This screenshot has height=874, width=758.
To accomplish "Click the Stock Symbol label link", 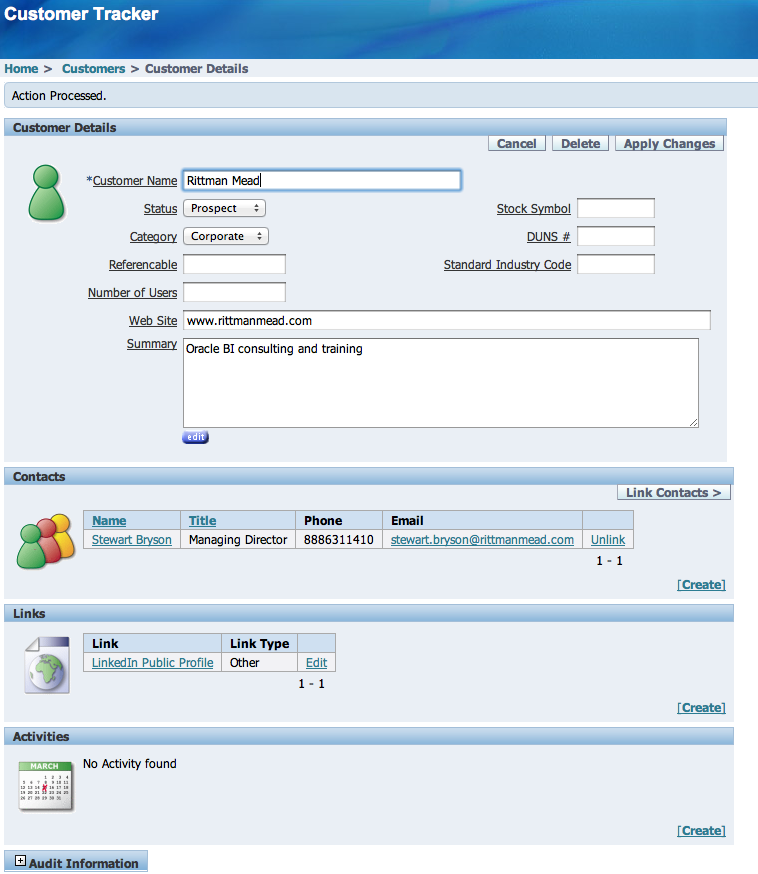I will 534,208.
